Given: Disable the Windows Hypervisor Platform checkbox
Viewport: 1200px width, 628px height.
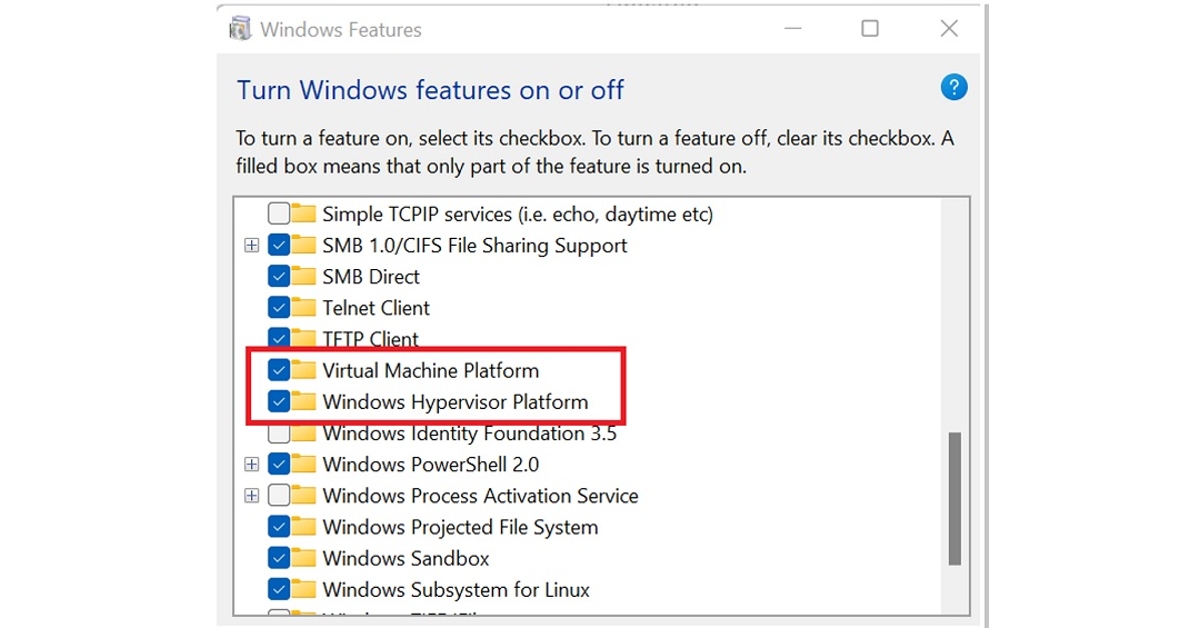Looking at the screenshot, I should (279, 402).
